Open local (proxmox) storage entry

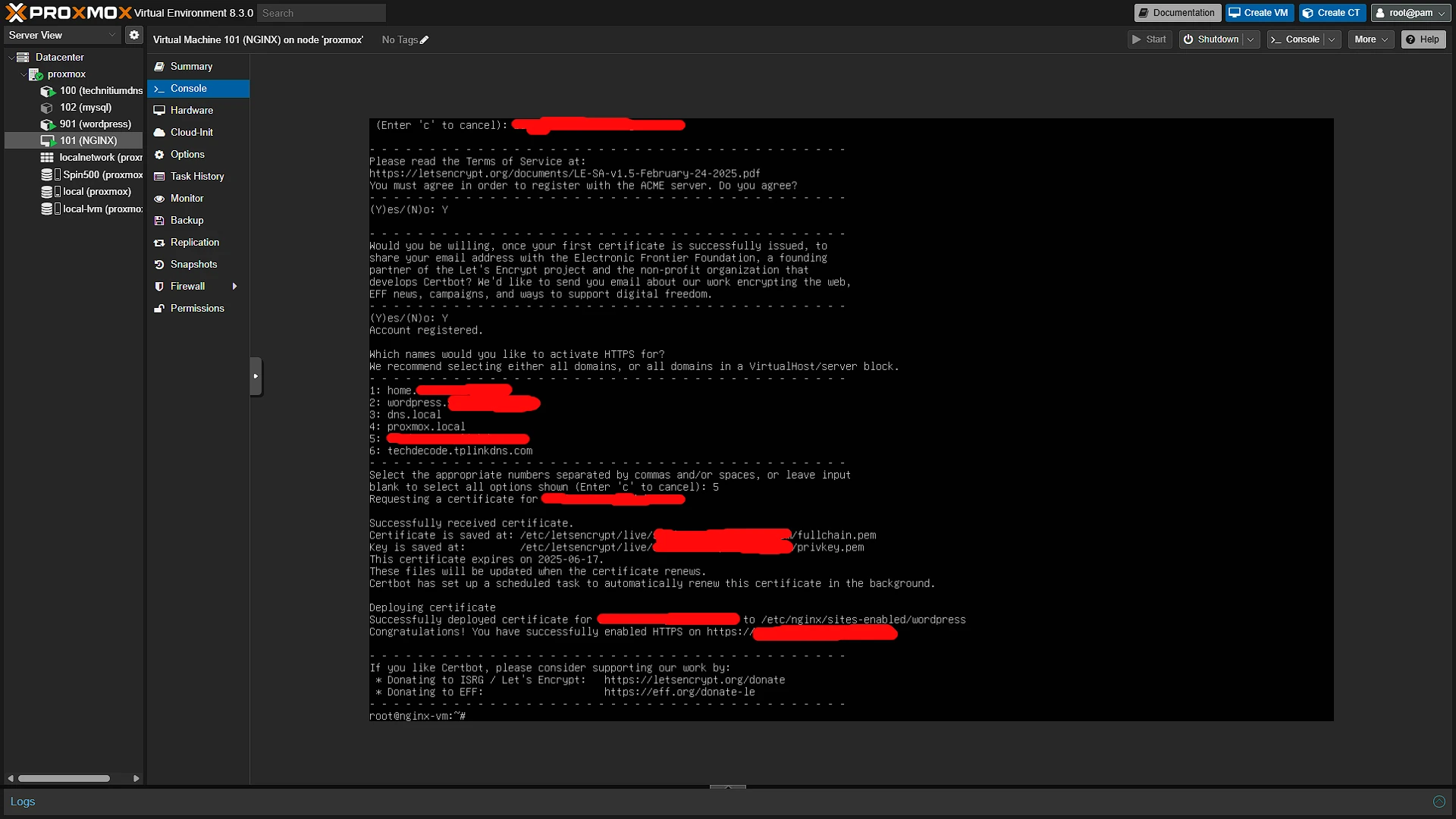(86, 191)
